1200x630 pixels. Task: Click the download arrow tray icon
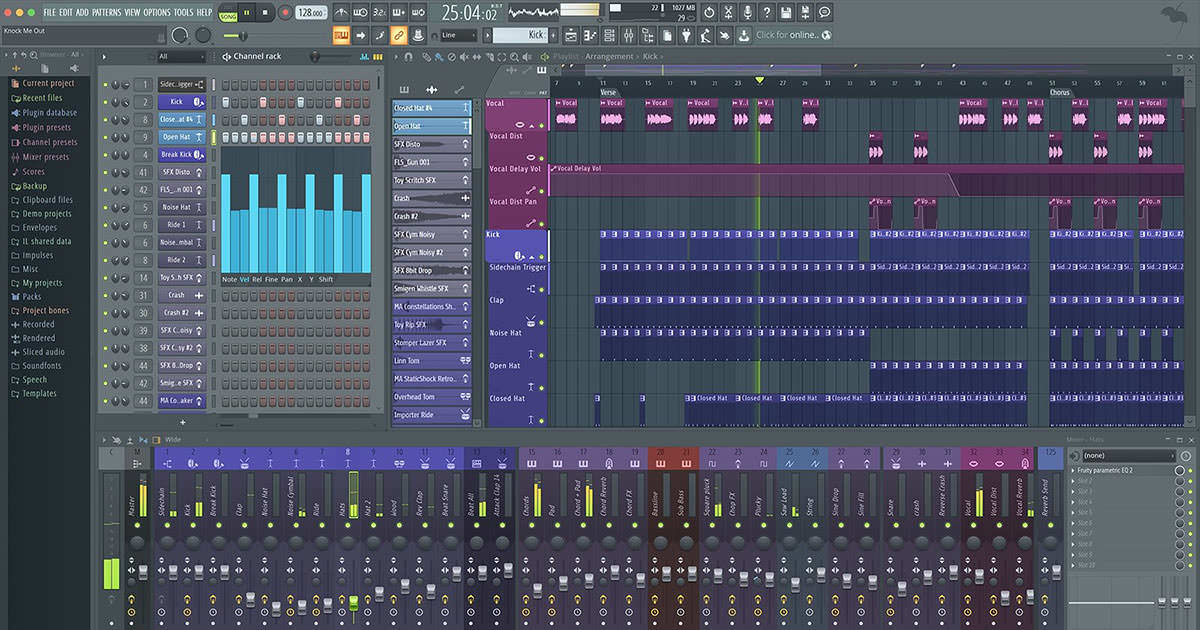click(x=744, y=35)
